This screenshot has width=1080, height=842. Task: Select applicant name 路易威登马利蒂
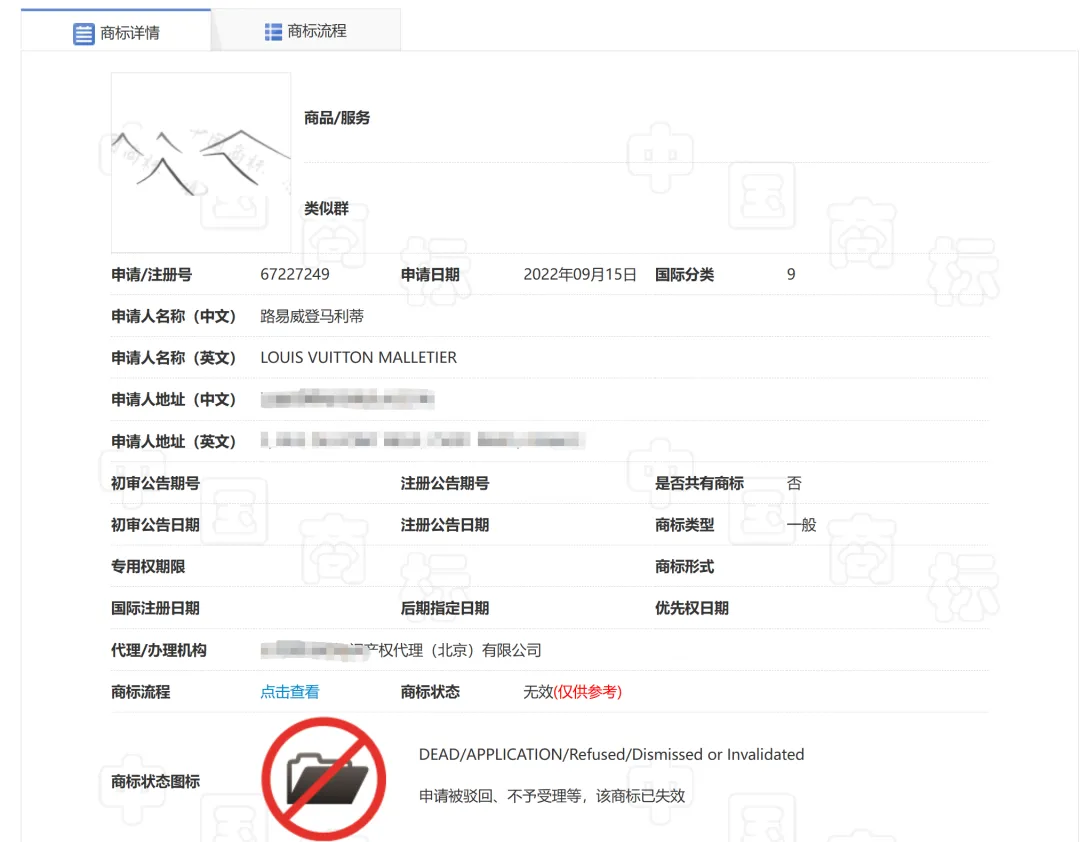[x=312, y=316]
